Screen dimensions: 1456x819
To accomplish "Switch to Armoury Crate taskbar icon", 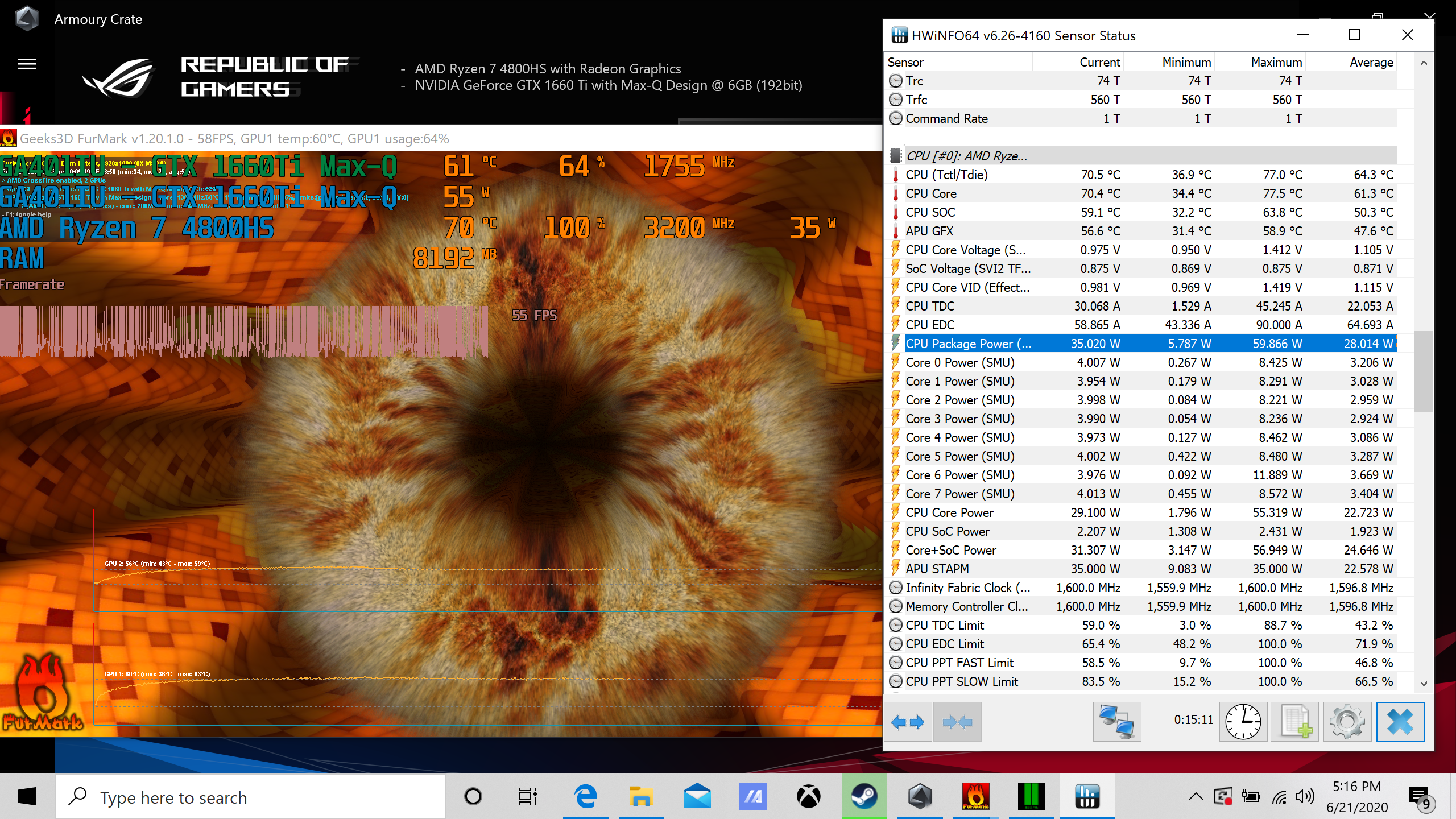I will [x=920, y=797].
